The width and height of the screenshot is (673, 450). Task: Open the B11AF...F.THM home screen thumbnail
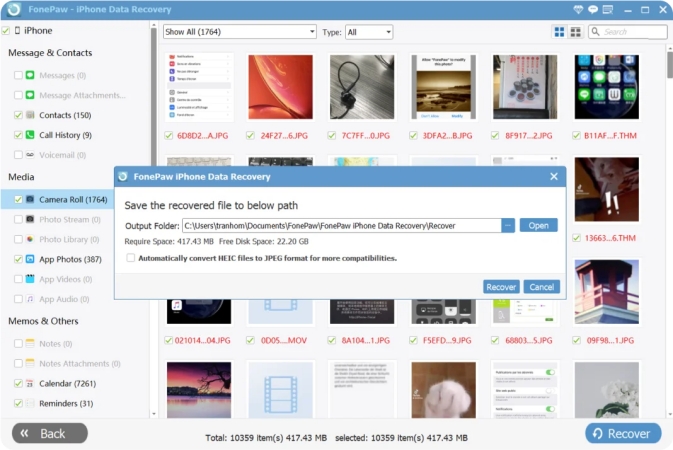tap(606, 87)
